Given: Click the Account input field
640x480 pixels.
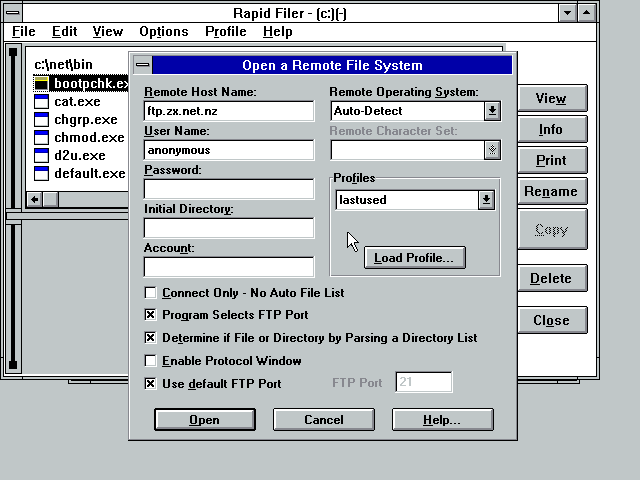Looking at the screenshot, I should (229, 267).
